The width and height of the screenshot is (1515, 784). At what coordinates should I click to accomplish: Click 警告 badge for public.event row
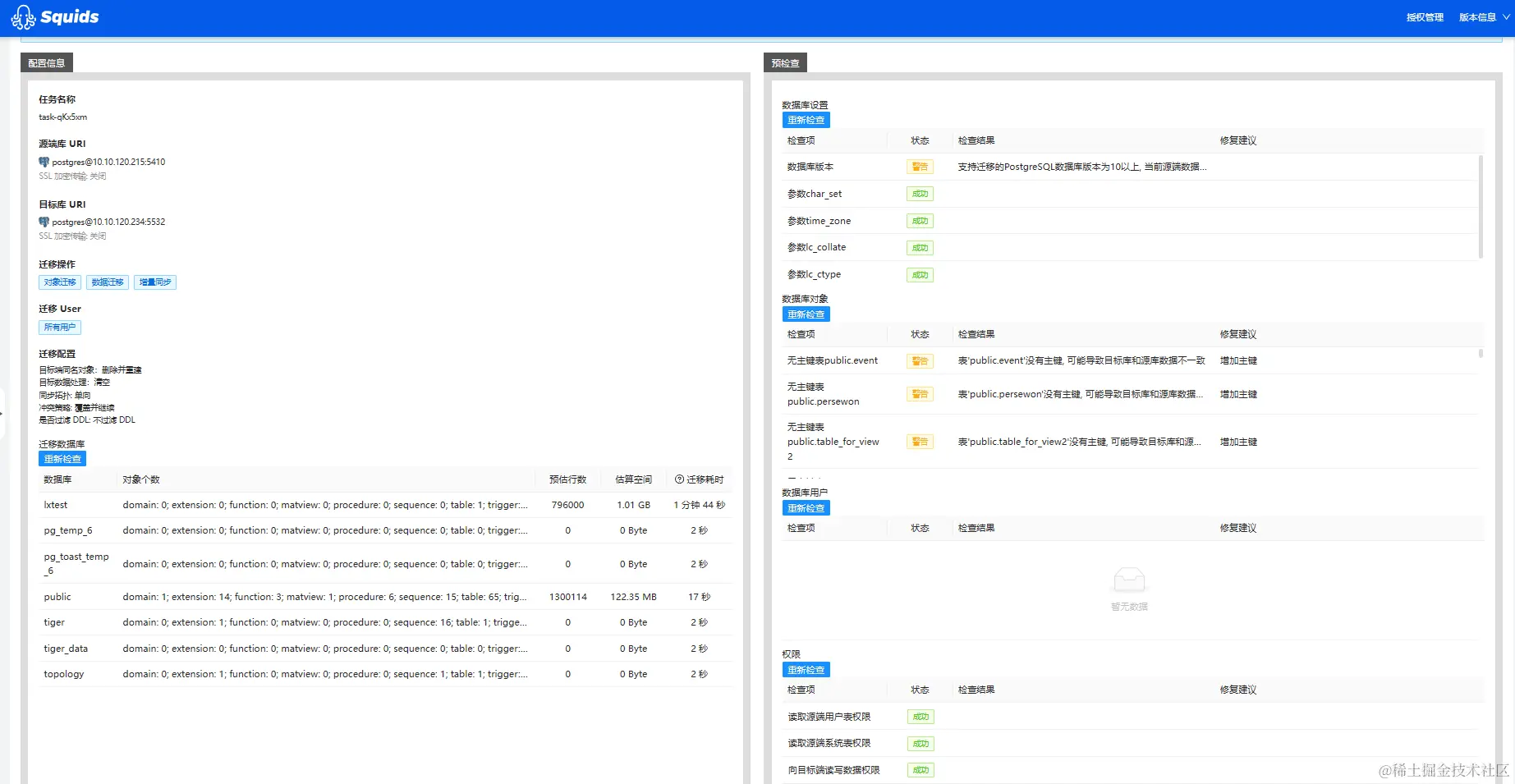point(920,361)
